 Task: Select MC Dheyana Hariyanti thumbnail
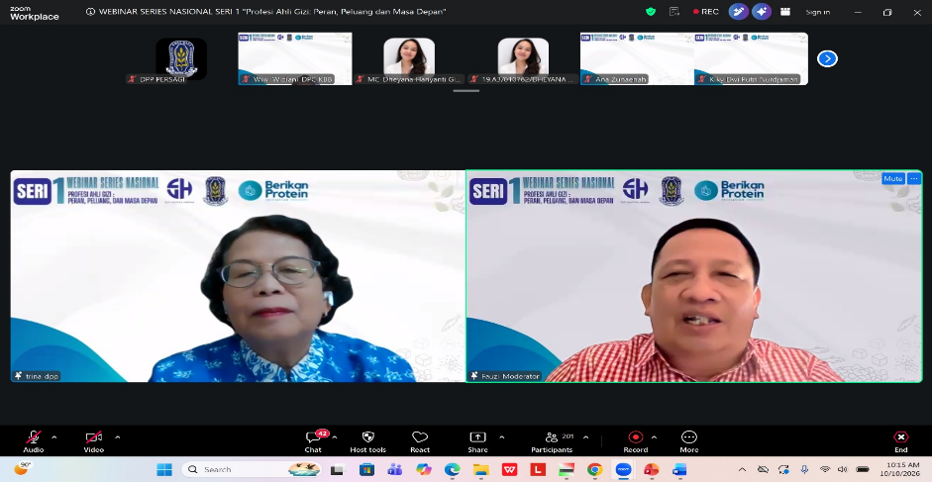[409, 59]
